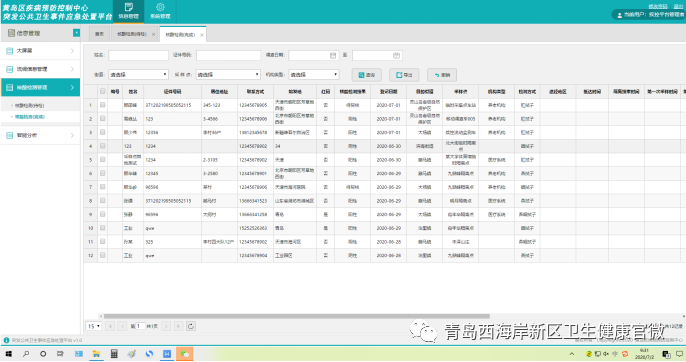Click the 大屏展 sidebar icon

click(10, 51)
